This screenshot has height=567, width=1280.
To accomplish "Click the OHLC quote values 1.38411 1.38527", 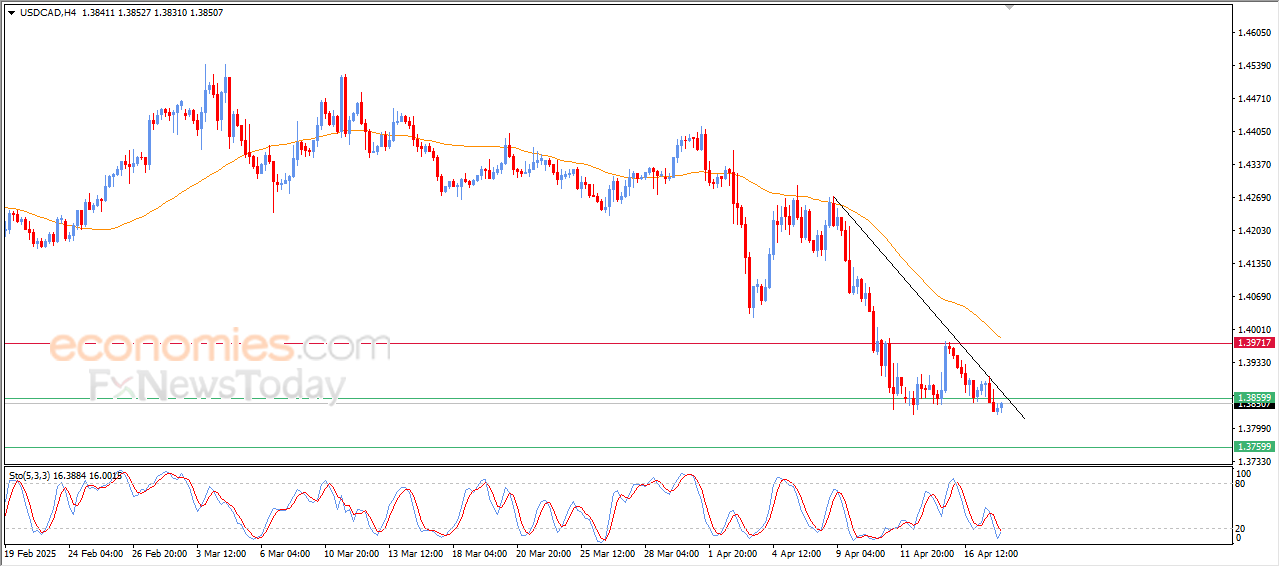I will click(118, 12).
